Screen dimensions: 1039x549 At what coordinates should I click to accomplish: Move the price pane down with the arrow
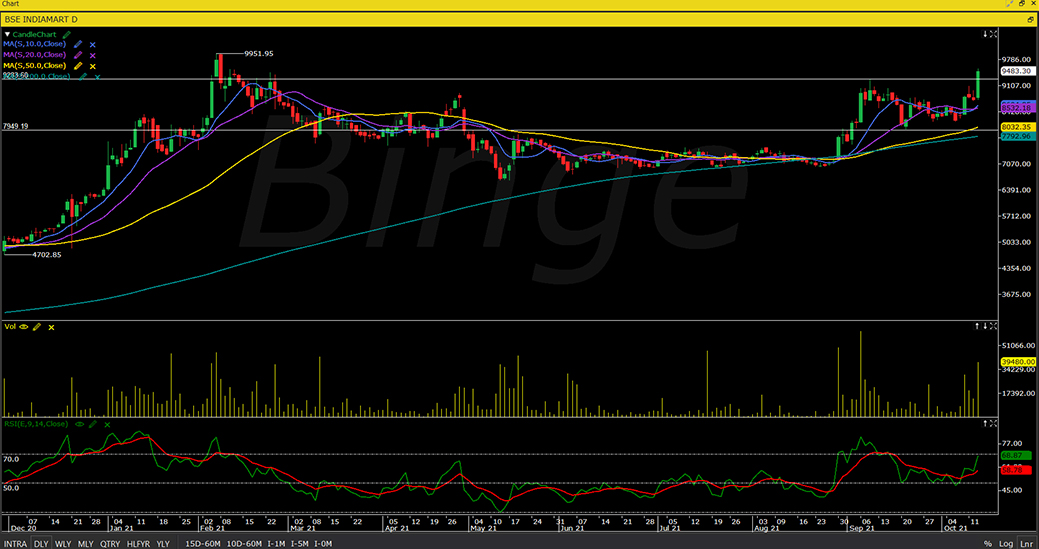click(x=985, y=33)
